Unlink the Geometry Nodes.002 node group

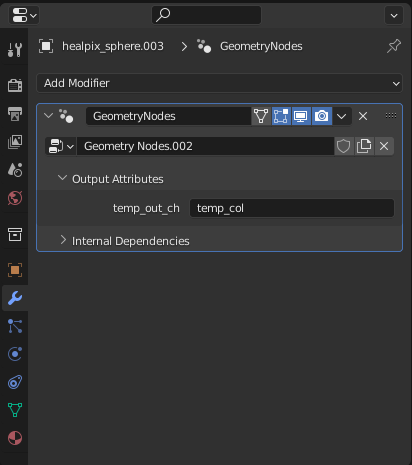(384, 146)
